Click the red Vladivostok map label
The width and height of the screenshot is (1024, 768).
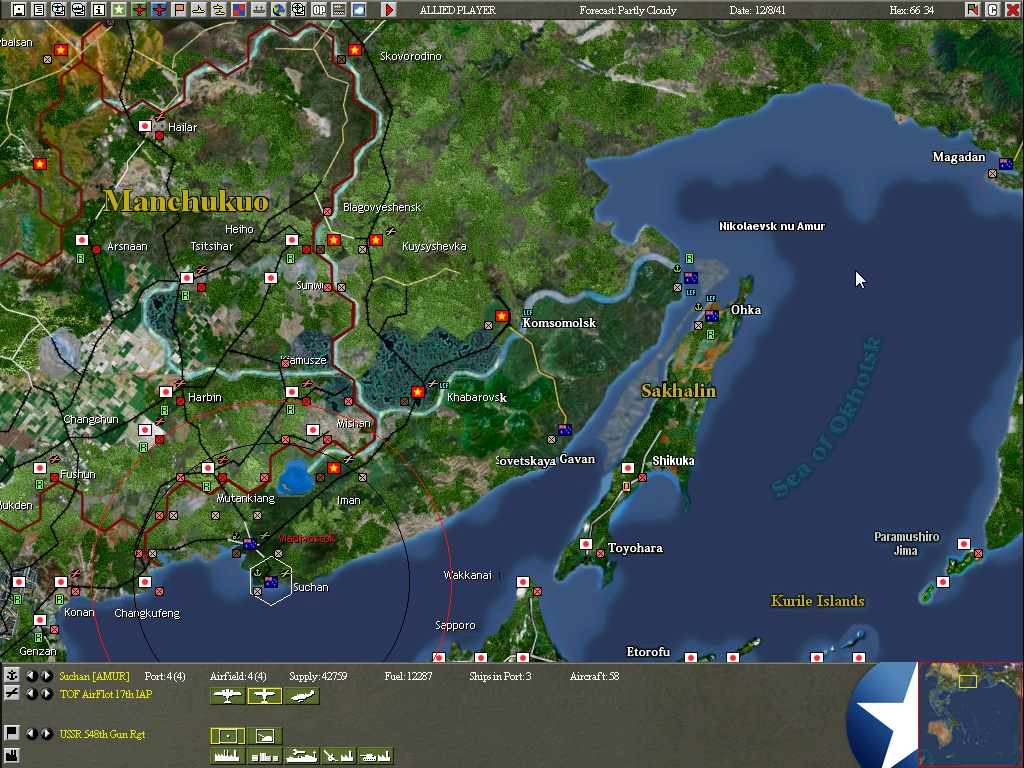click(306, 538)
